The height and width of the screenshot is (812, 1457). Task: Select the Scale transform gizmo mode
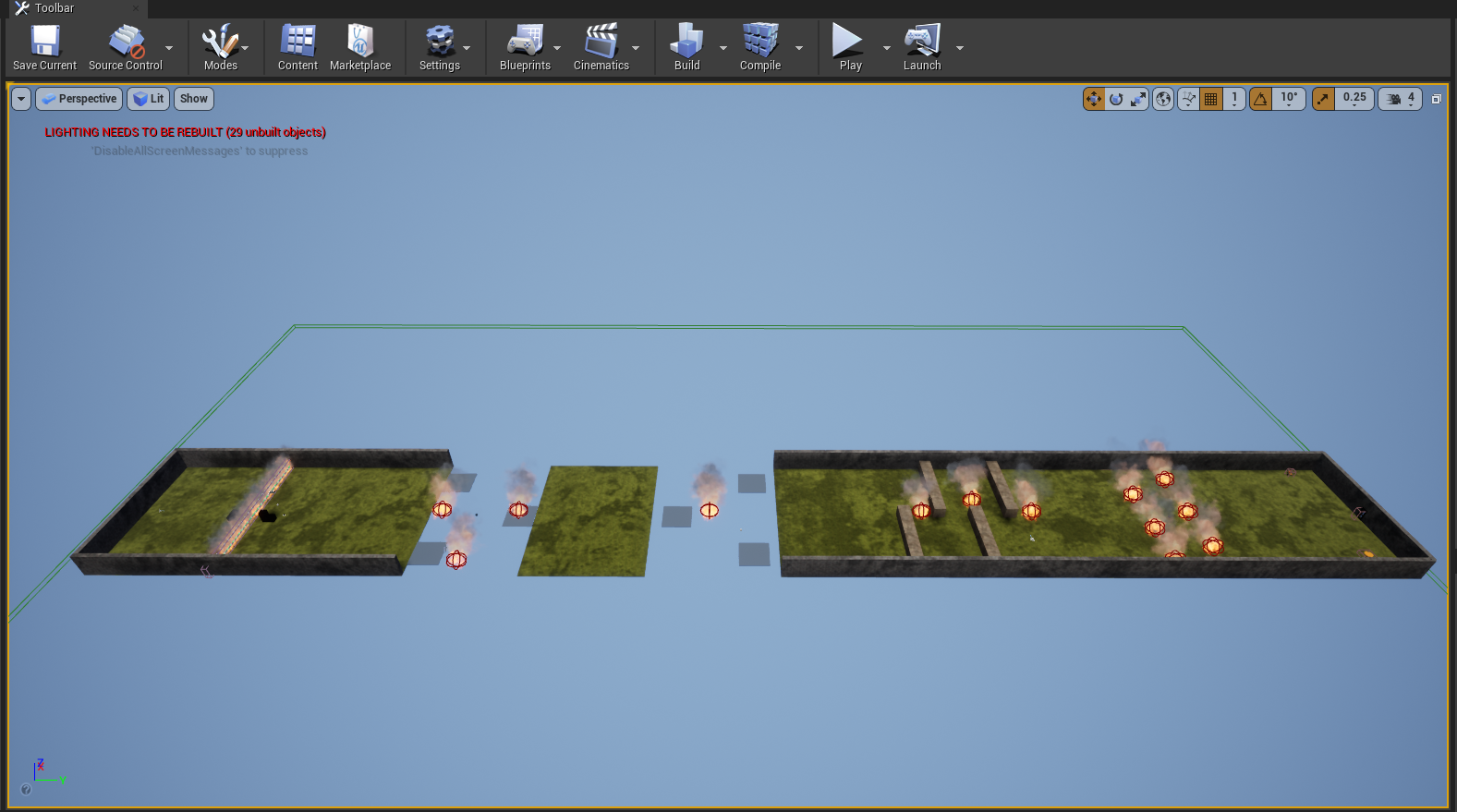1138,99
